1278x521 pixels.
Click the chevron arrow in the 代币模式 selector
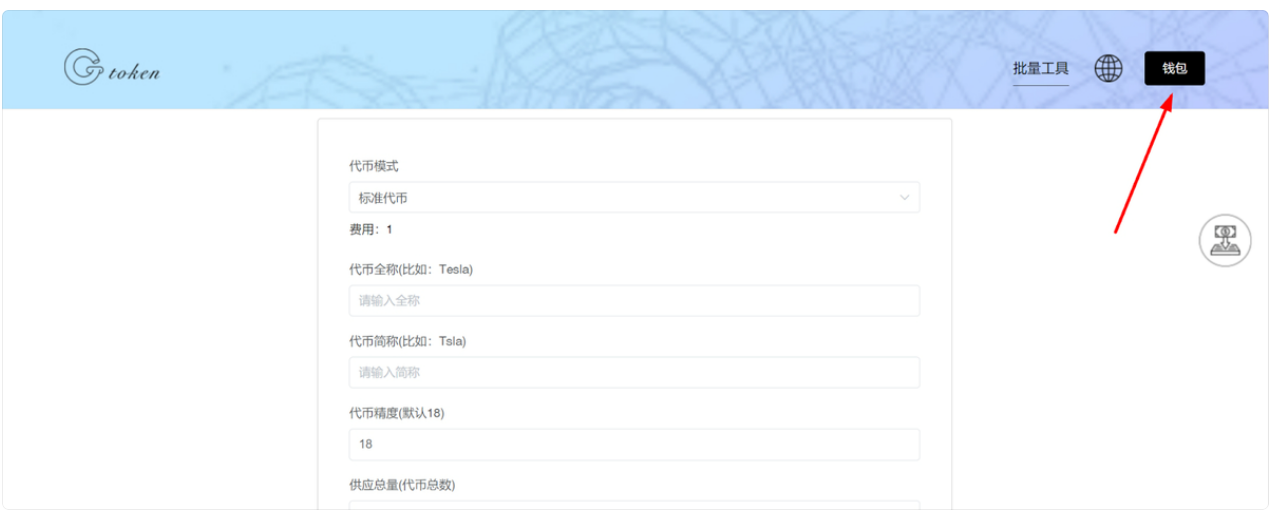pyautogui.click(x=904, y=198)
